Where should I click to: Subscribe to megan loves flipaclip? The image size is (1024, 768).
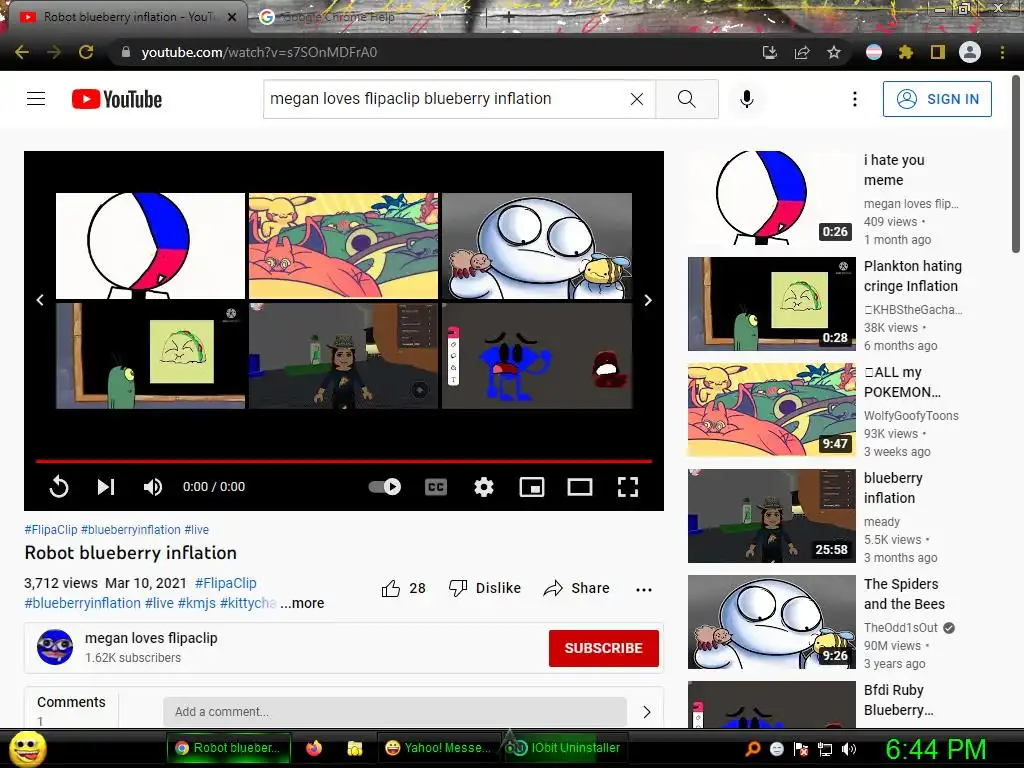603,648
